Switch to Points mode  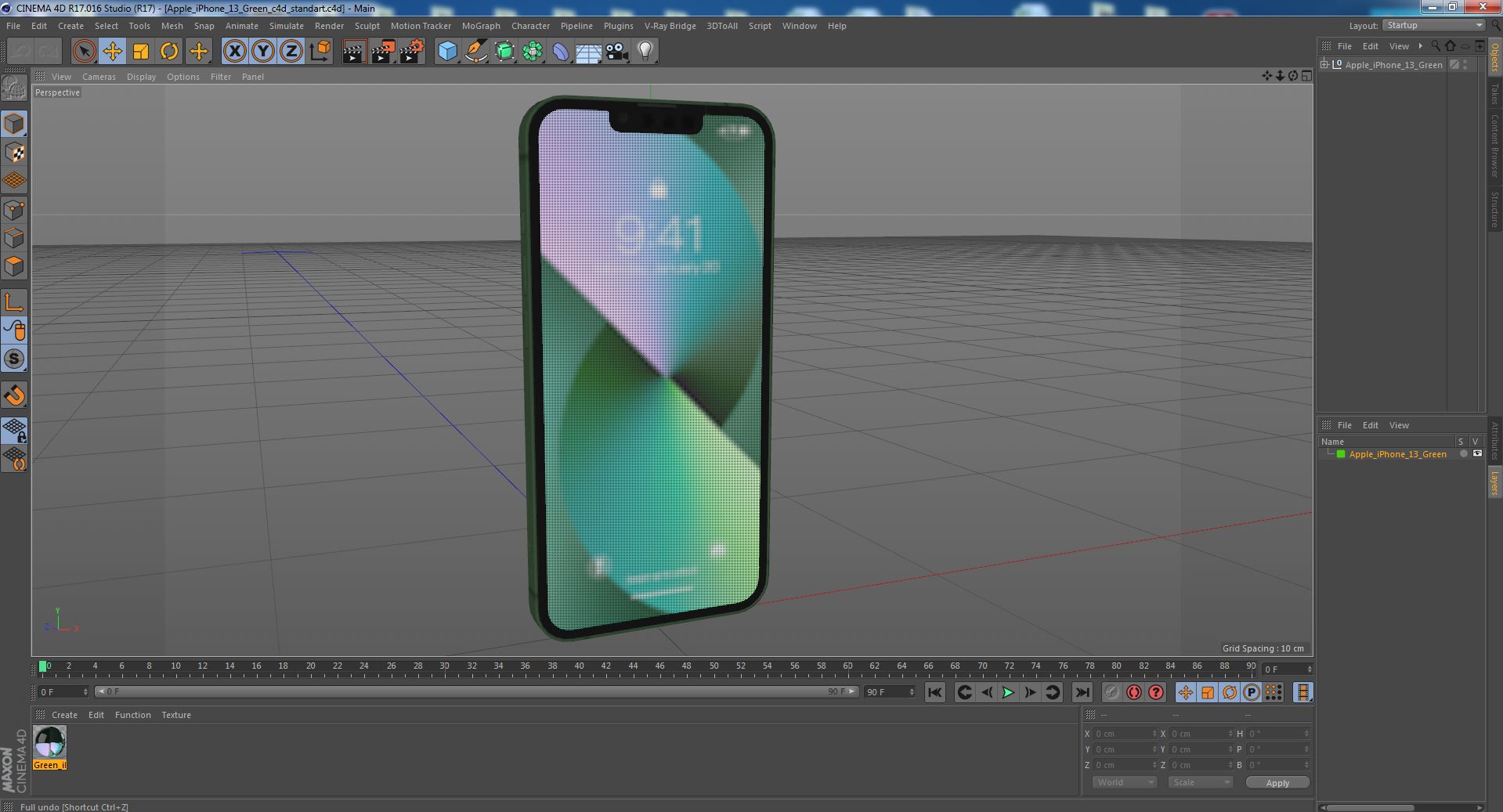coord(14,210)
